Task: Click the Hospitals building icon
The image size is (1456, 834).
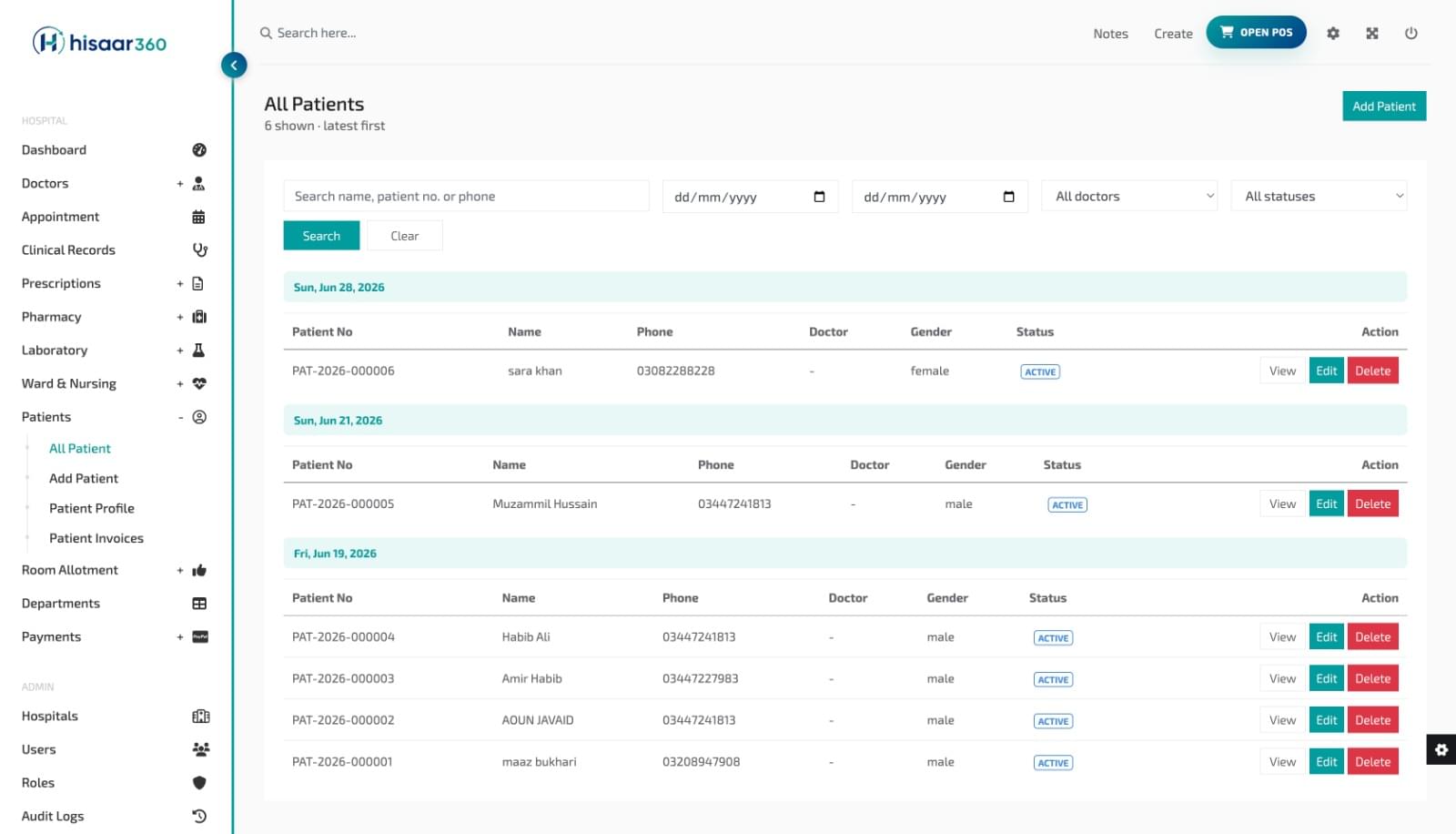Action: [x=201, y=717]
